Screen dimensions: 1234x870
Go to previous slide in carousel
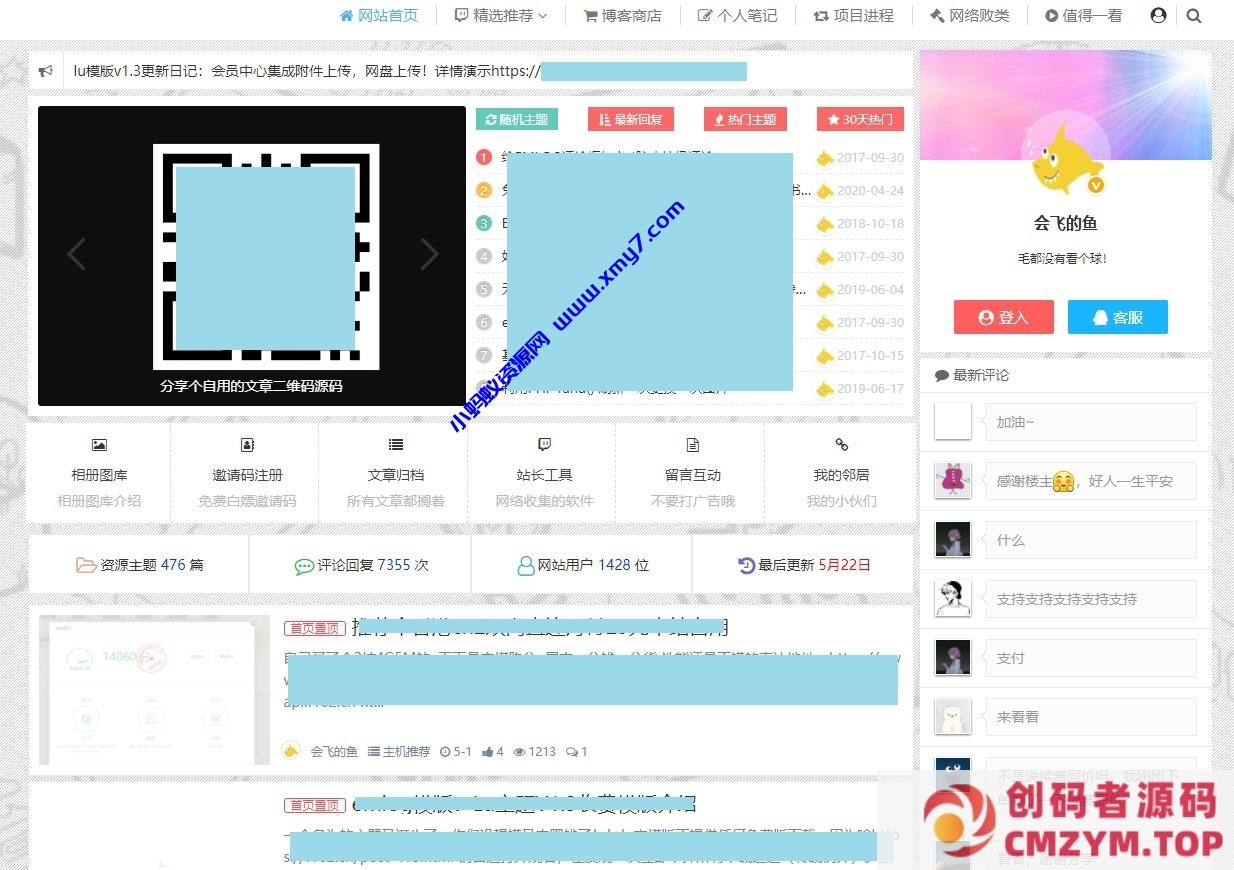coord(76,254)
